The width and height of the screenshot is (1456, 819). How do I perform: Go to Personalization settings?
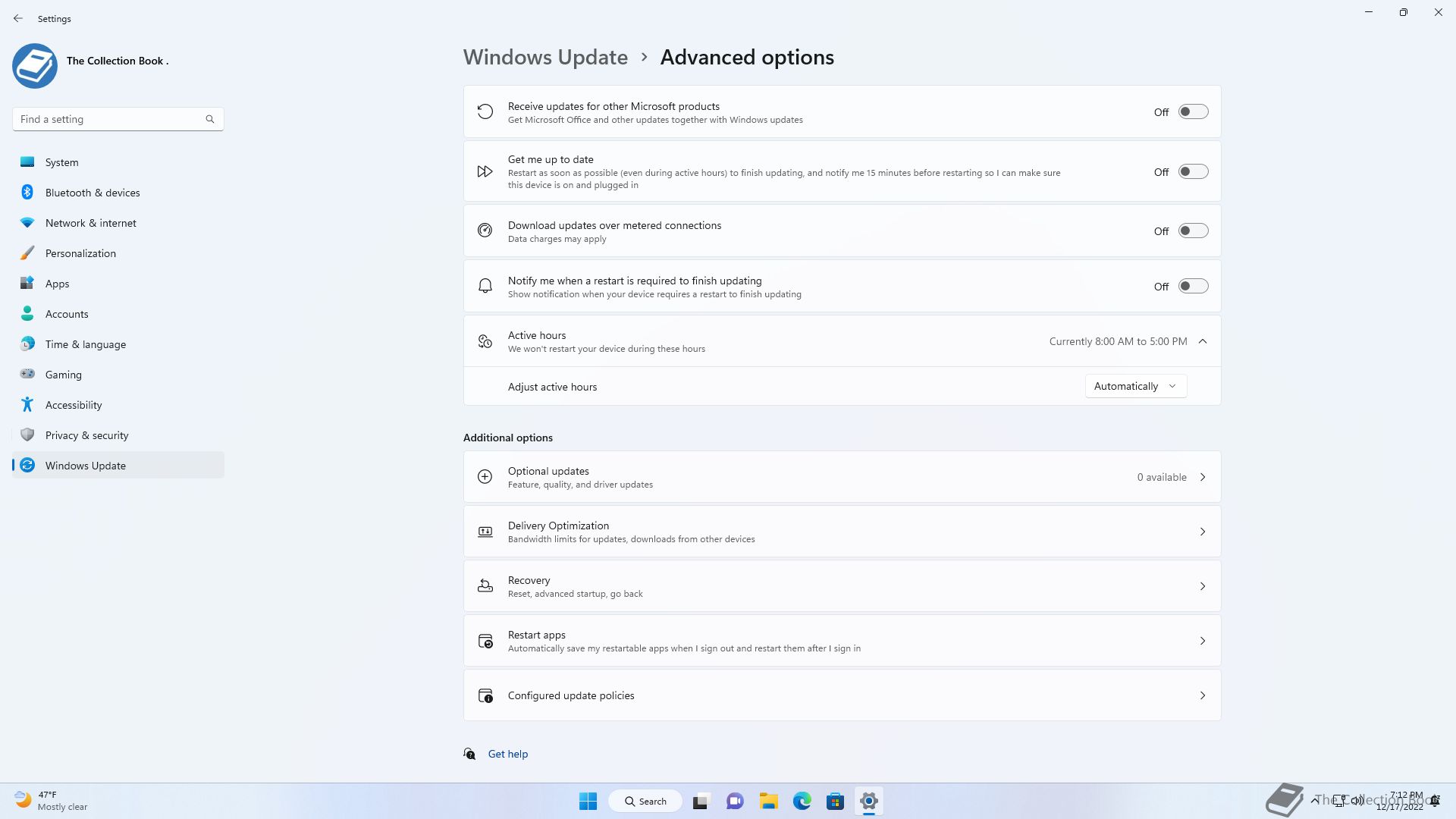tap(118, 253)
